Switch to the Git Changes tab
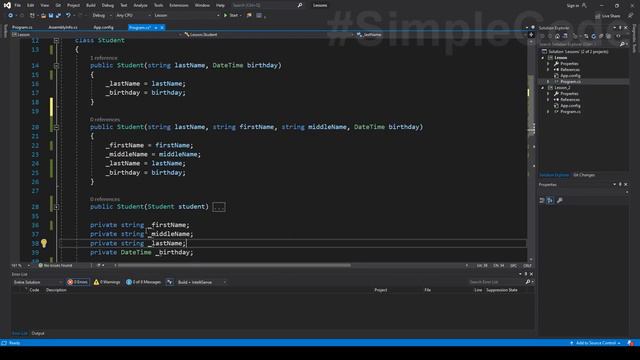The width and height of the screenshot is (640, 360). pyautogui.click(x=584, y=175)
